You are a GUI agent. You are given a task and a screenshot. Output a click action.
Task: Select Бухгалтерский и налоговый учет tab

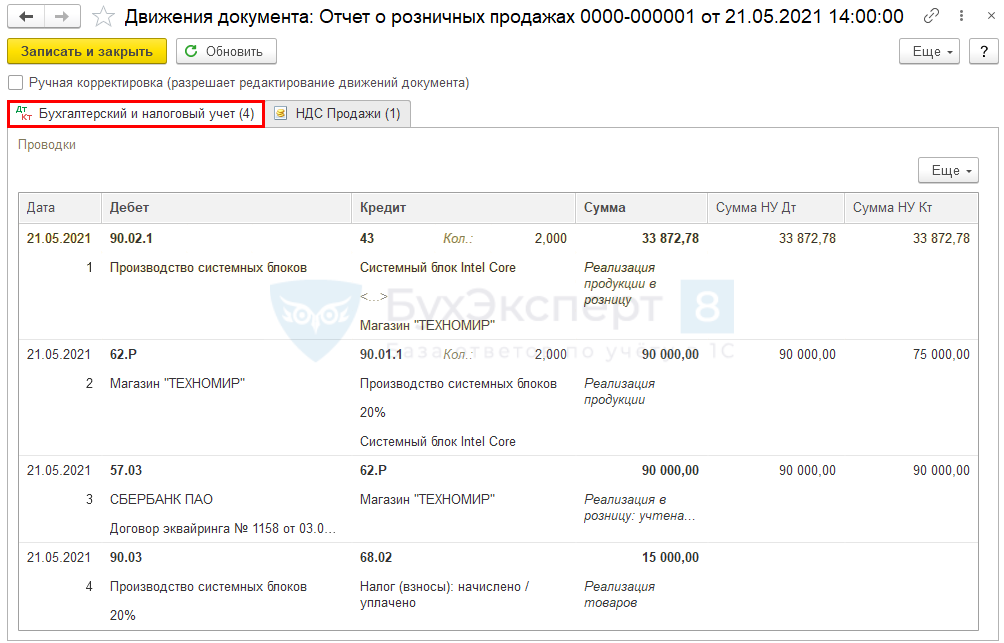point(136,114)
